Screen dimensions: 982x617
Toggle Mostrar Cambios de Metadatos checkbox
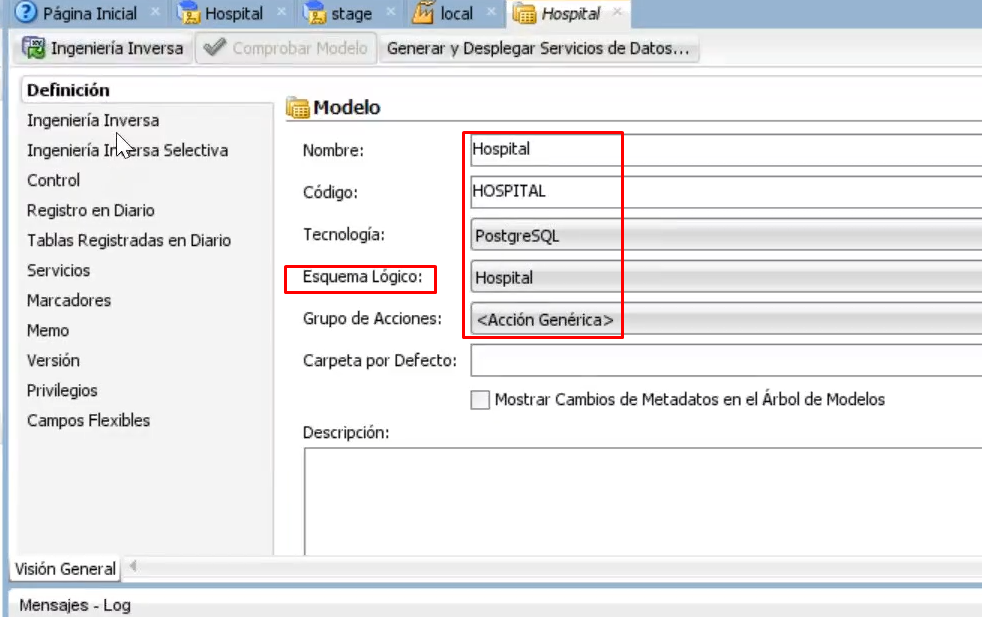(480, 400)
